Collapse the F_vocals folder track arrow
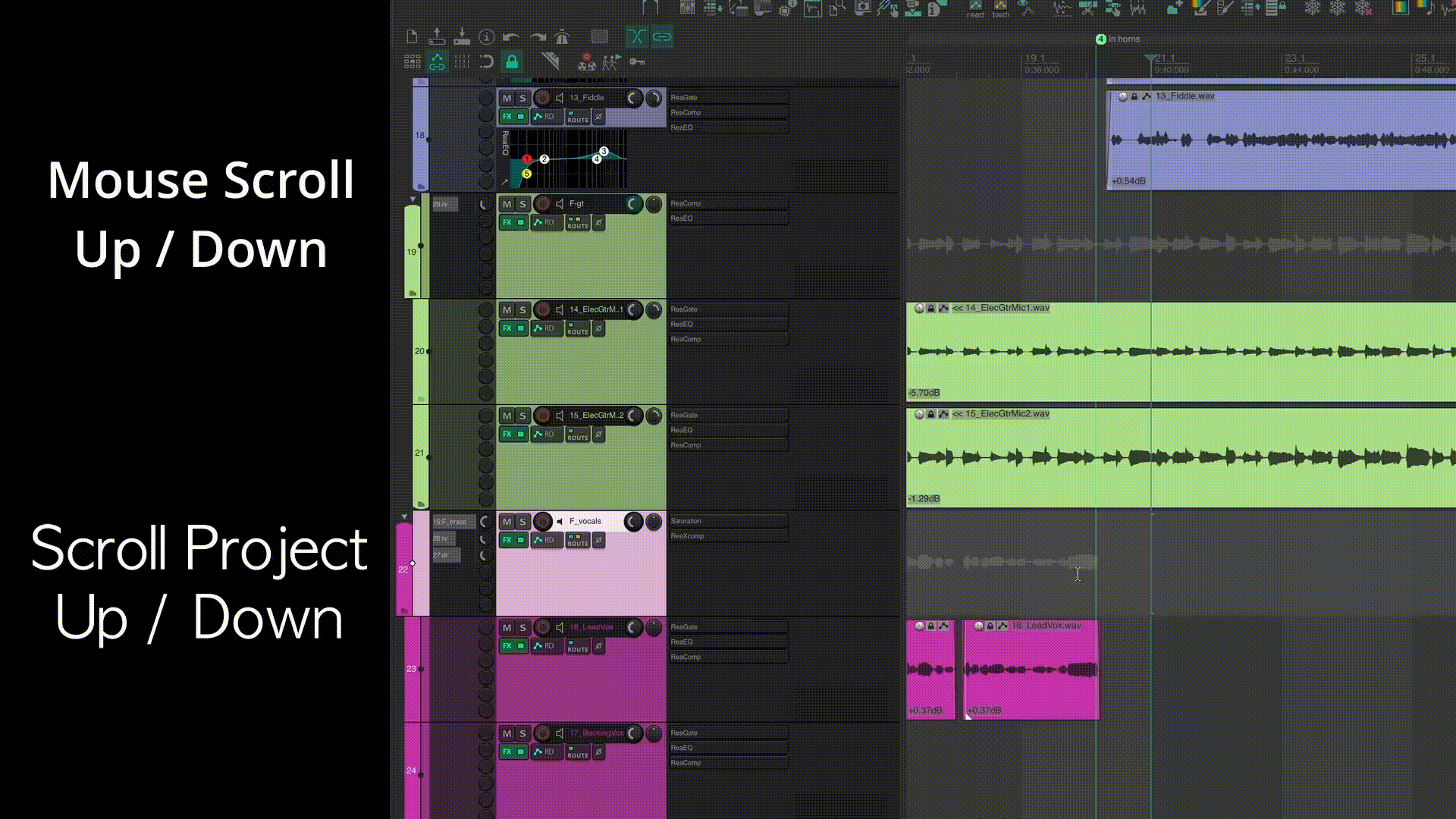This screenshot has width=1456, height=819. point(404,517)
